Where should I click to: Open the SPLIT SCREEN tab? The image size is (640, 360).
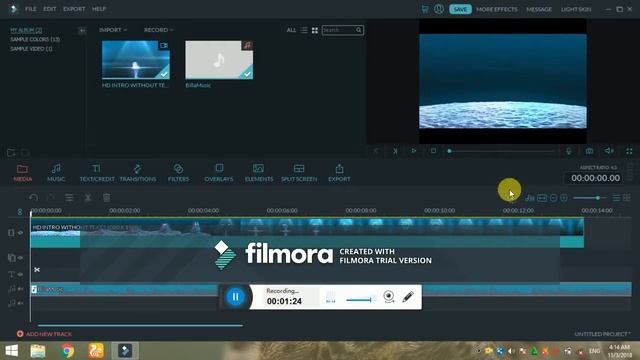299,173
